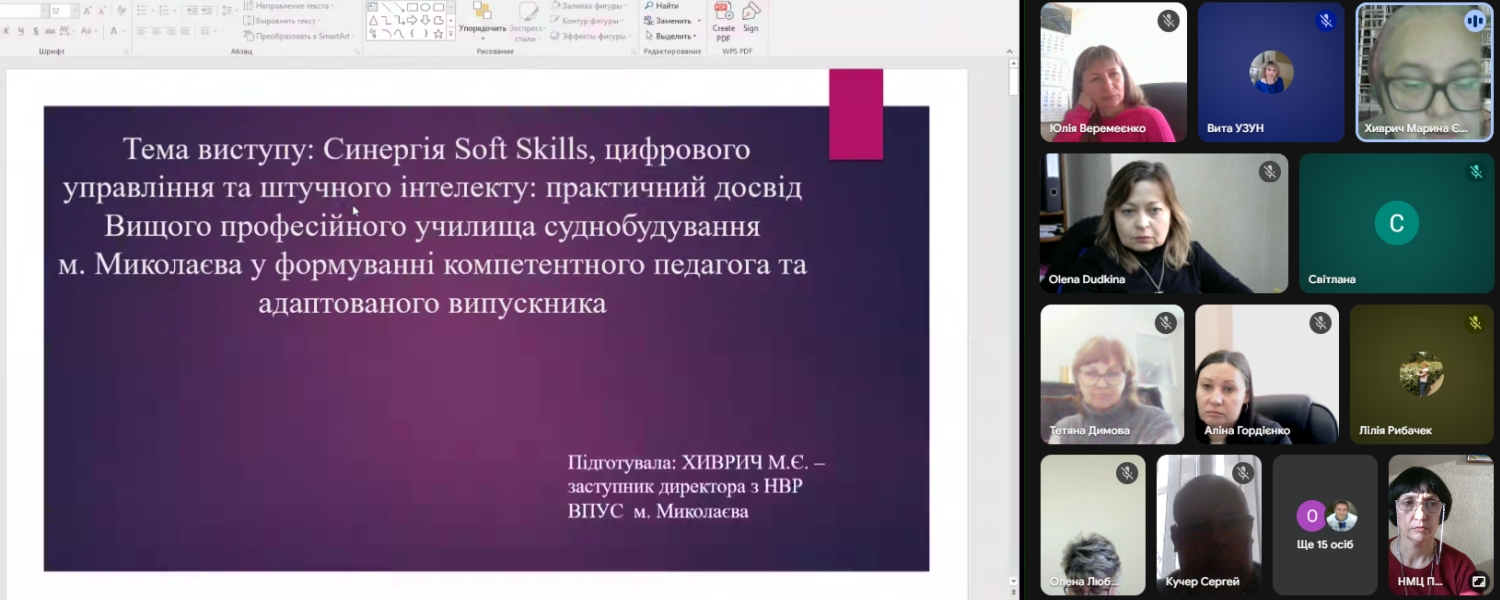1500x600 pixels.
Task: Click the magenta rectangle accent on slide
Action: 855,114
